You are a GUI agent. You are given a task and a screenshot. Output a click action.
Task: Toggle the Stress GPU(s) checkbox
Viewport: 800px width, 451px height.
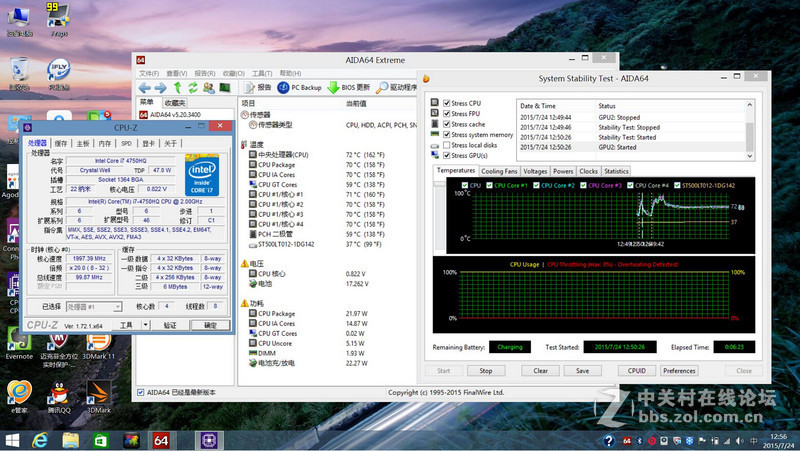click(446, 155)
